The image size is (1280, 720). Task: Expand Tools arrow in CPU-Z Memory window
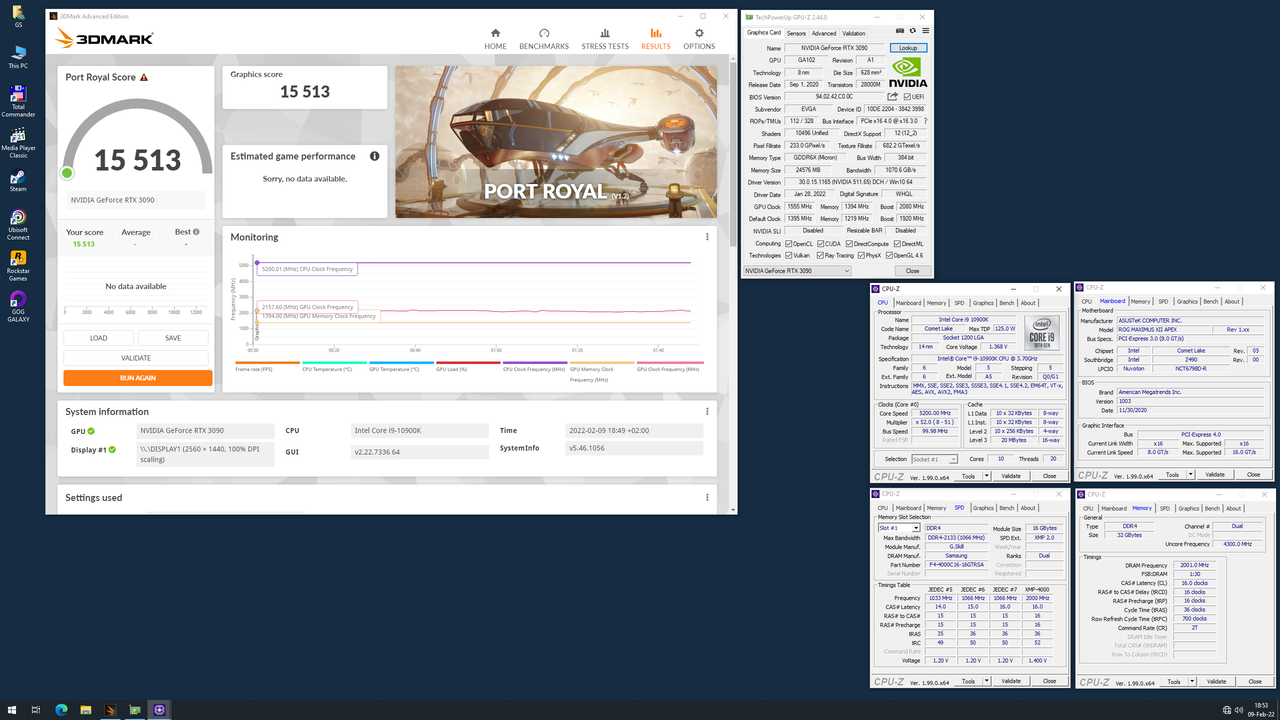coord(1194,681)
